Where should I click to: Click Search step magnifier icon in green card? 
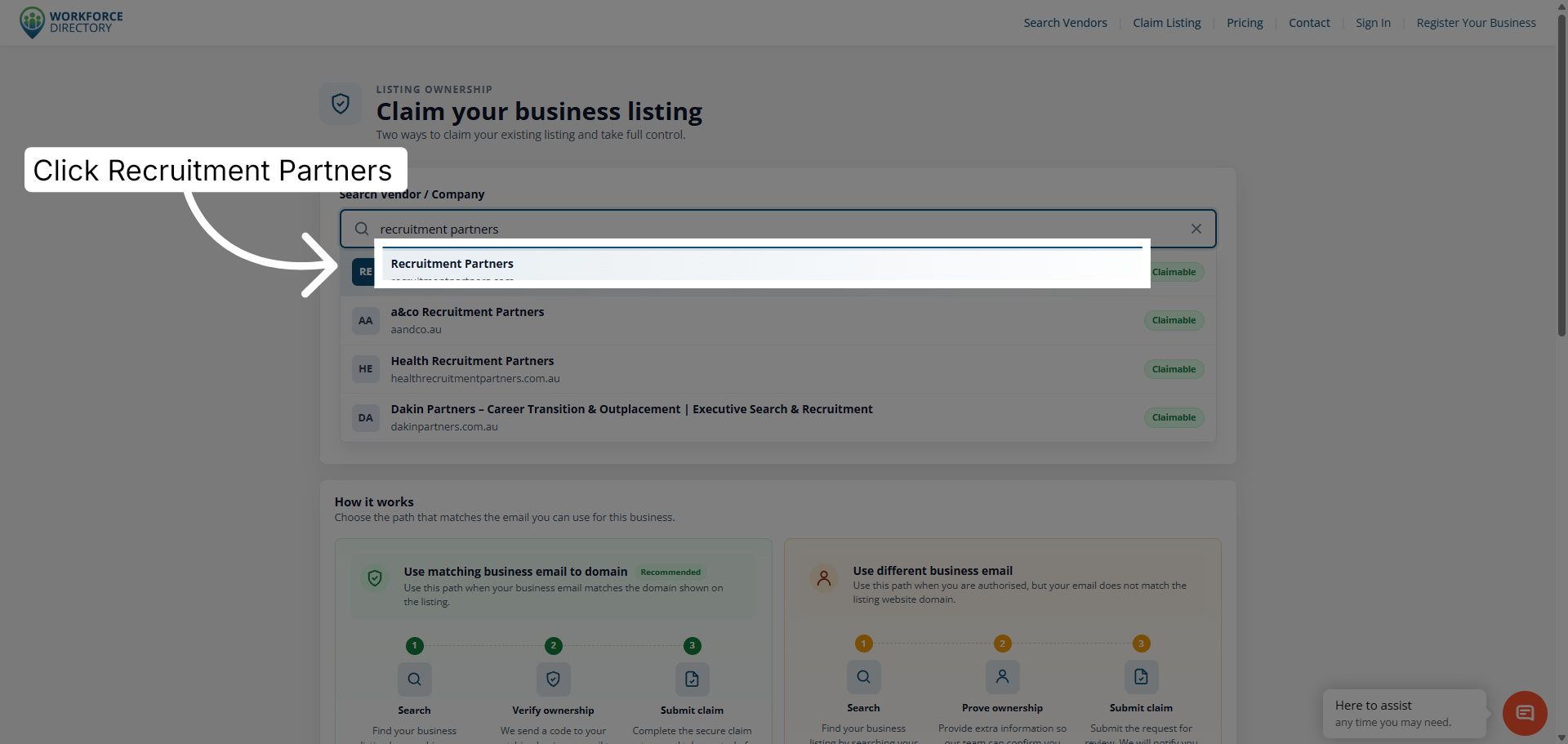point(415,679)
